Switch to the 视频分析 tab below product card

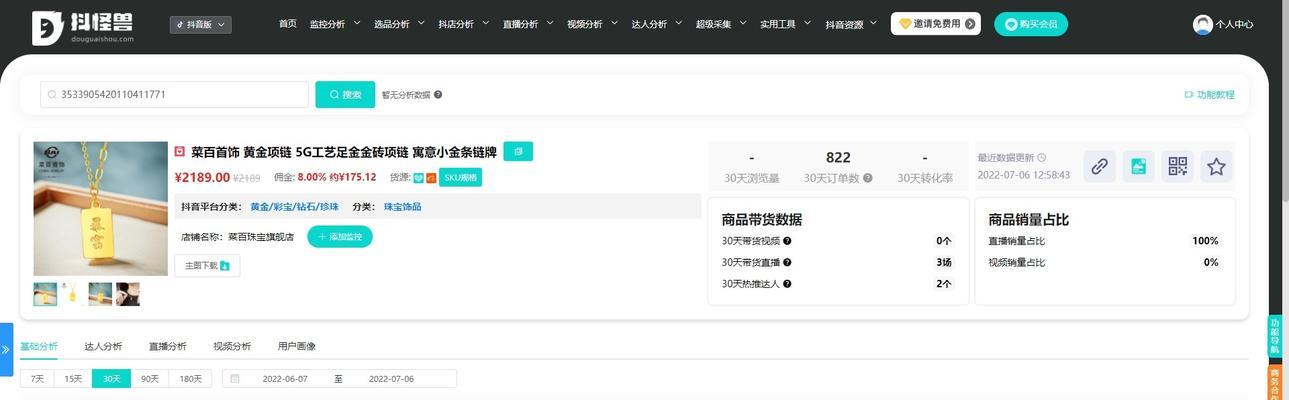(x=232, y=346)
